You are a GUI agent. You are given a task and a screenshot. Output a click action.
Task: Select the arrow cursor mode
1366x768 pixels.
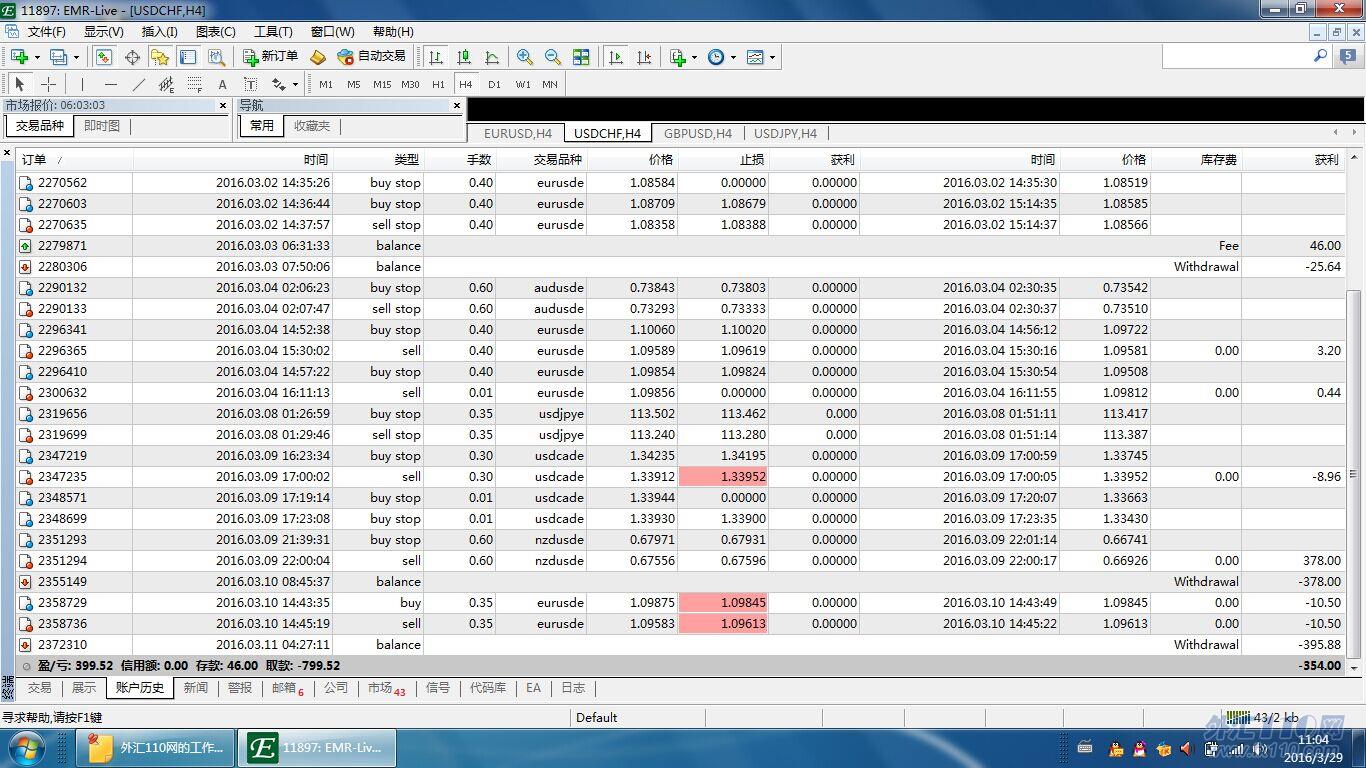[19, 85]
